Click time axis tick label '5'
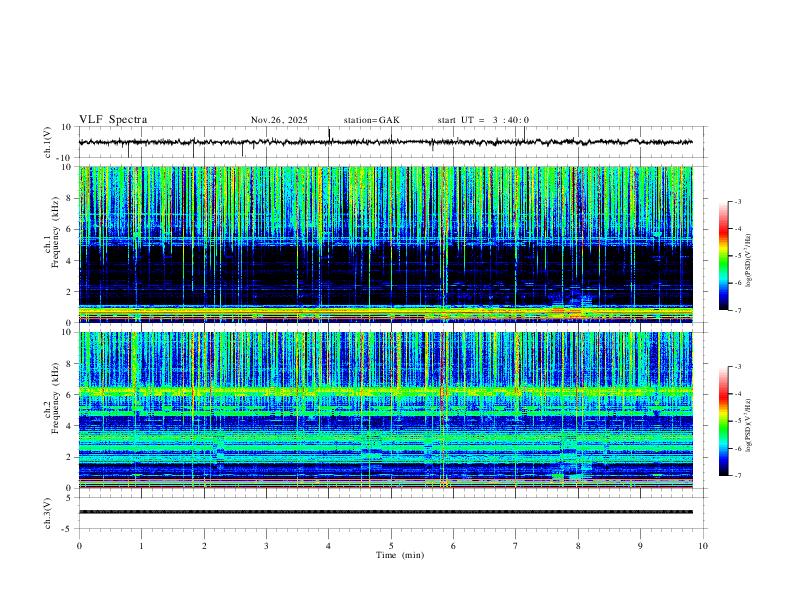 tap(391, 546)
